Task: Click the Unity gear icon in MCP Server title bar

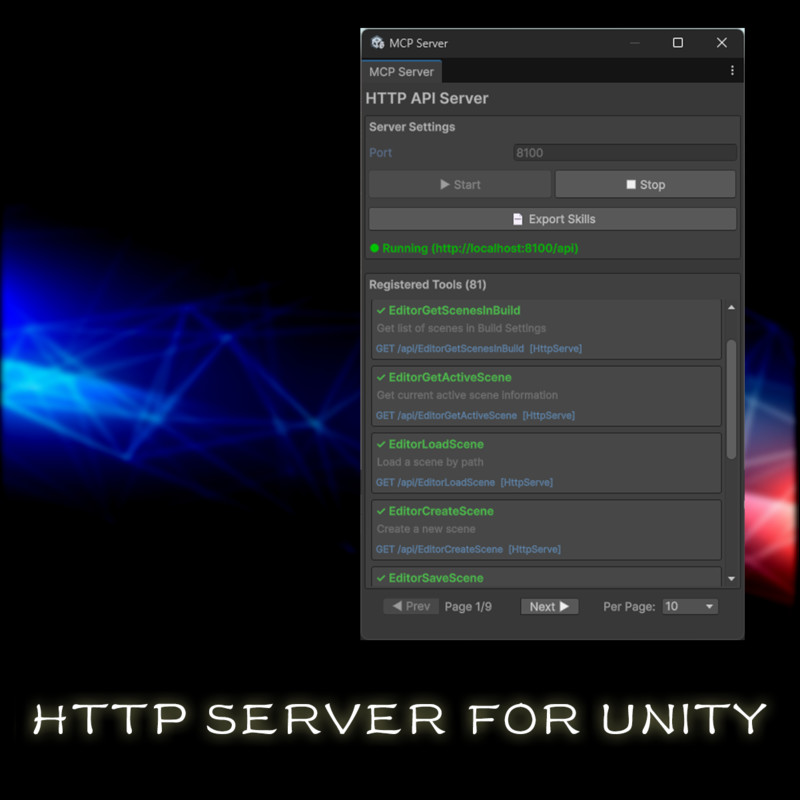Action: point(378,43)
